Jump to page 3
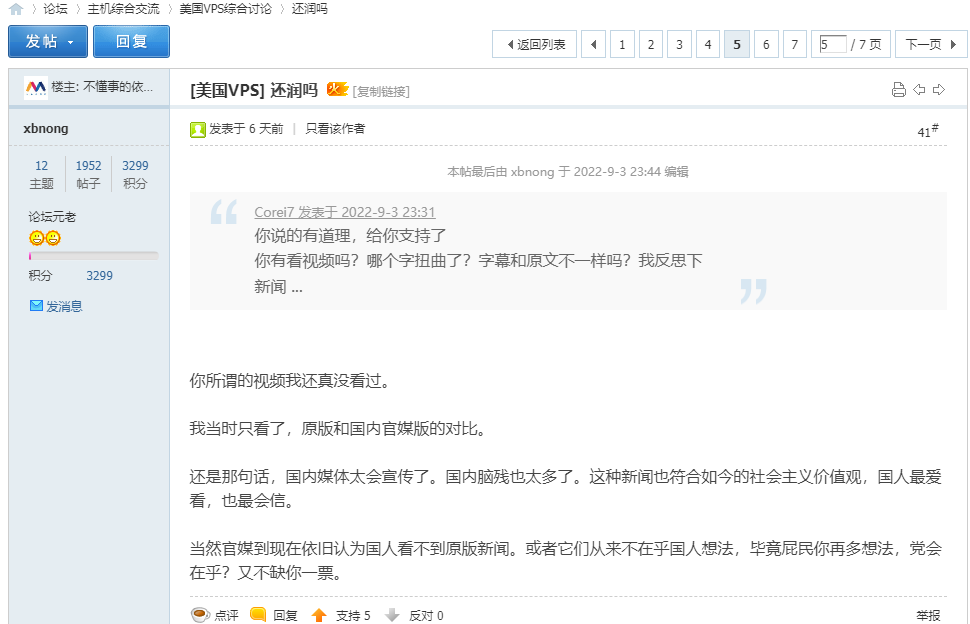The width and height of the screenshot is (970, 624). click(679, 44)
